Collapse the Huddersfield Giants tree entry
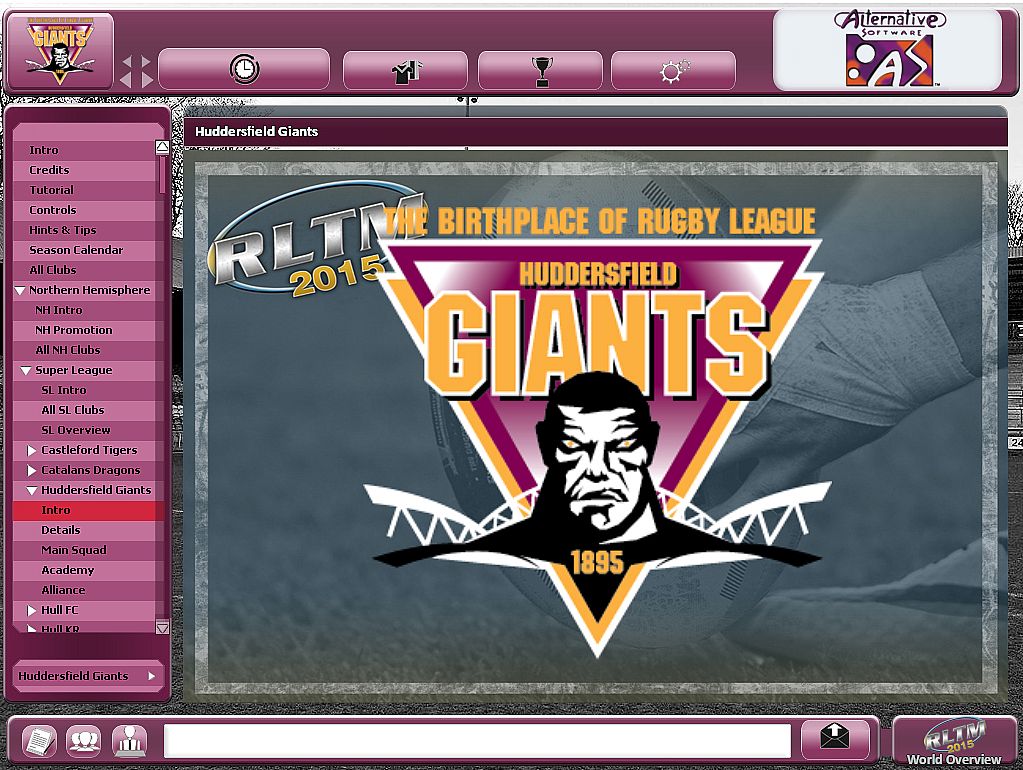This screenshot has width=1023, height=770. pyautogui.click(x=32, y=491)
